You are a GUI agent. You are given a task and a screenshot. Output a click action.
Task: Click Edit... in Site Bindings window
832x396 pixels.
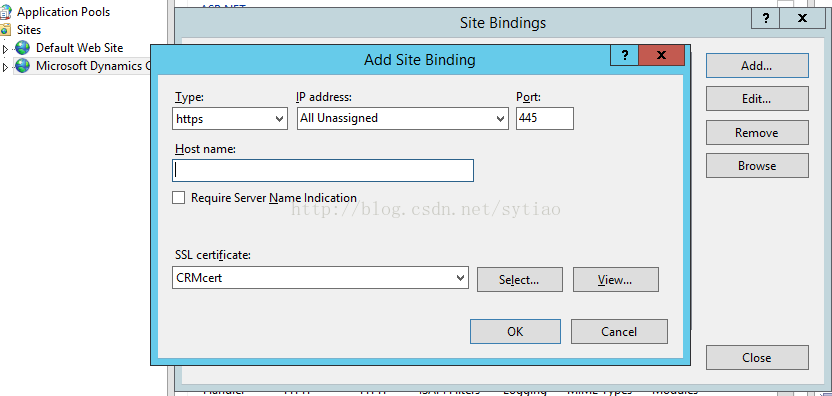click(757, 99)
